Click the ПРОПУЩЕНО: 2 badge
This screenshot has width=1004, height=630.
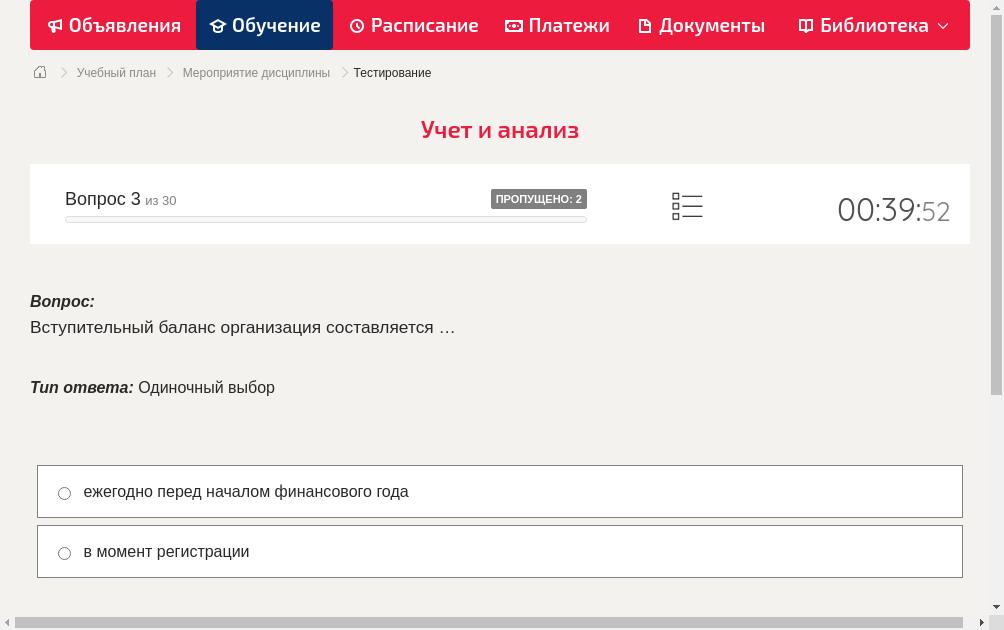540,198
